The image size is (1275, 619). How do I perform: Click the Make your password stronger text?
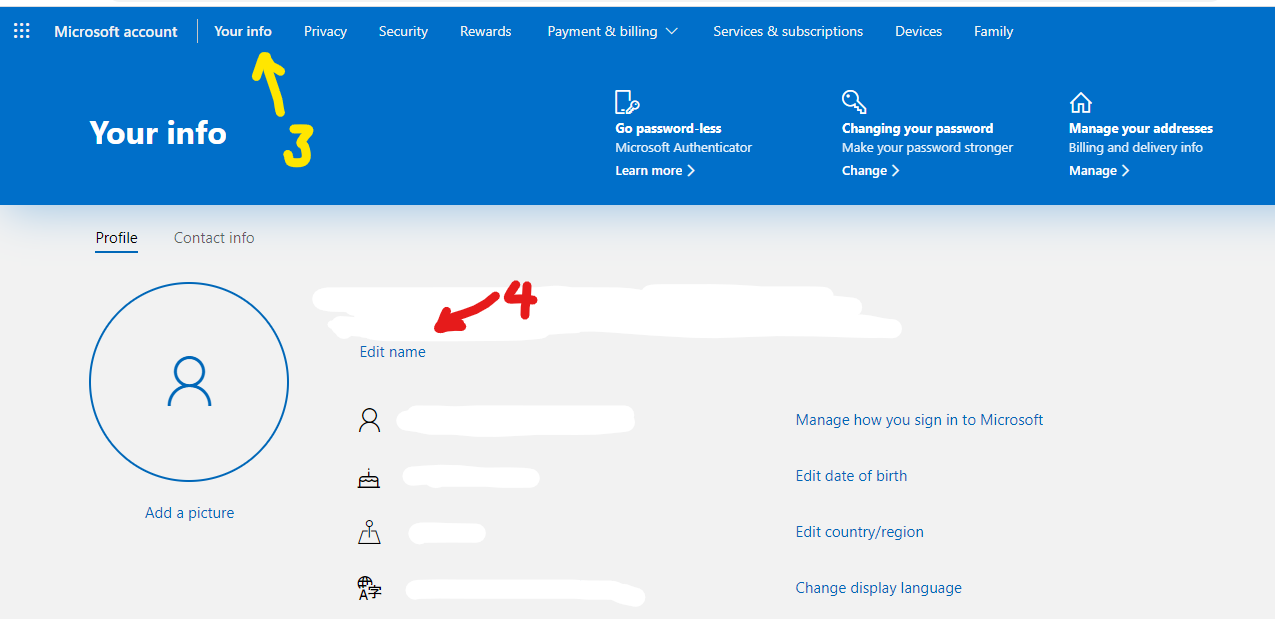(928, 147)
